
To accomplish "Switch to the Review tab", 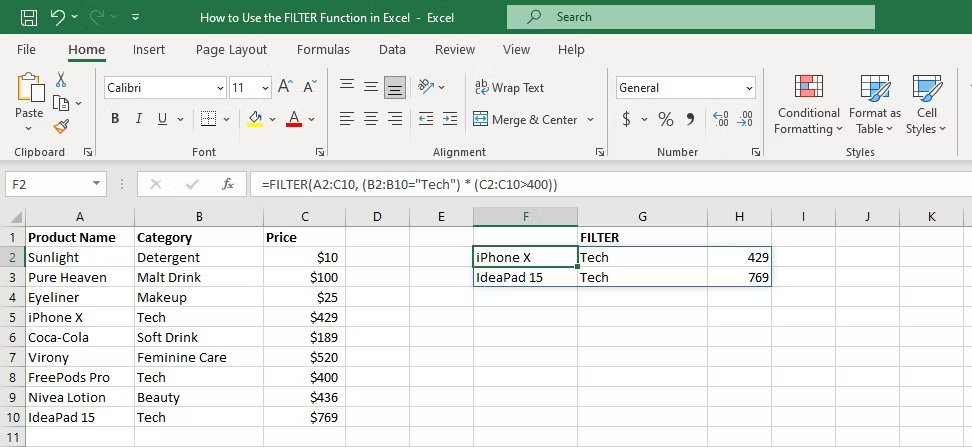I will click(x=455, y=50).
